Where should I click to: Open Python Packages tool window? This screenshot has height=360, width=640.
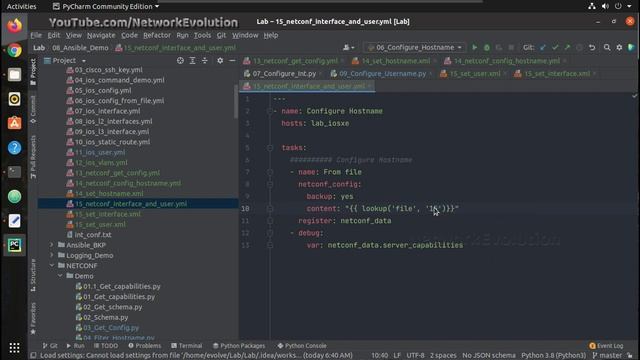tap(239, 346)
